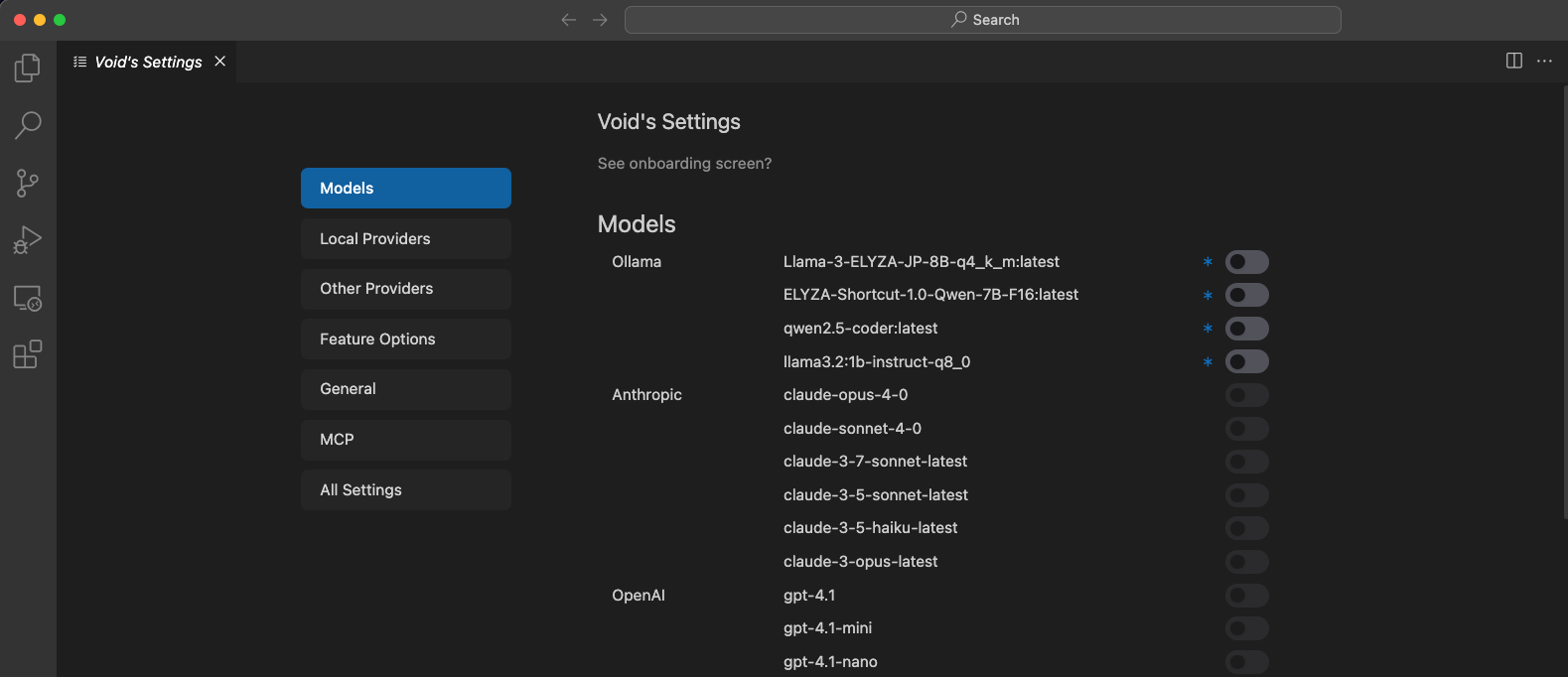The width and height of the screenshot is (1568, 677).
Task: Open the Search magnifier in activity bar
Action: [28, 125]
